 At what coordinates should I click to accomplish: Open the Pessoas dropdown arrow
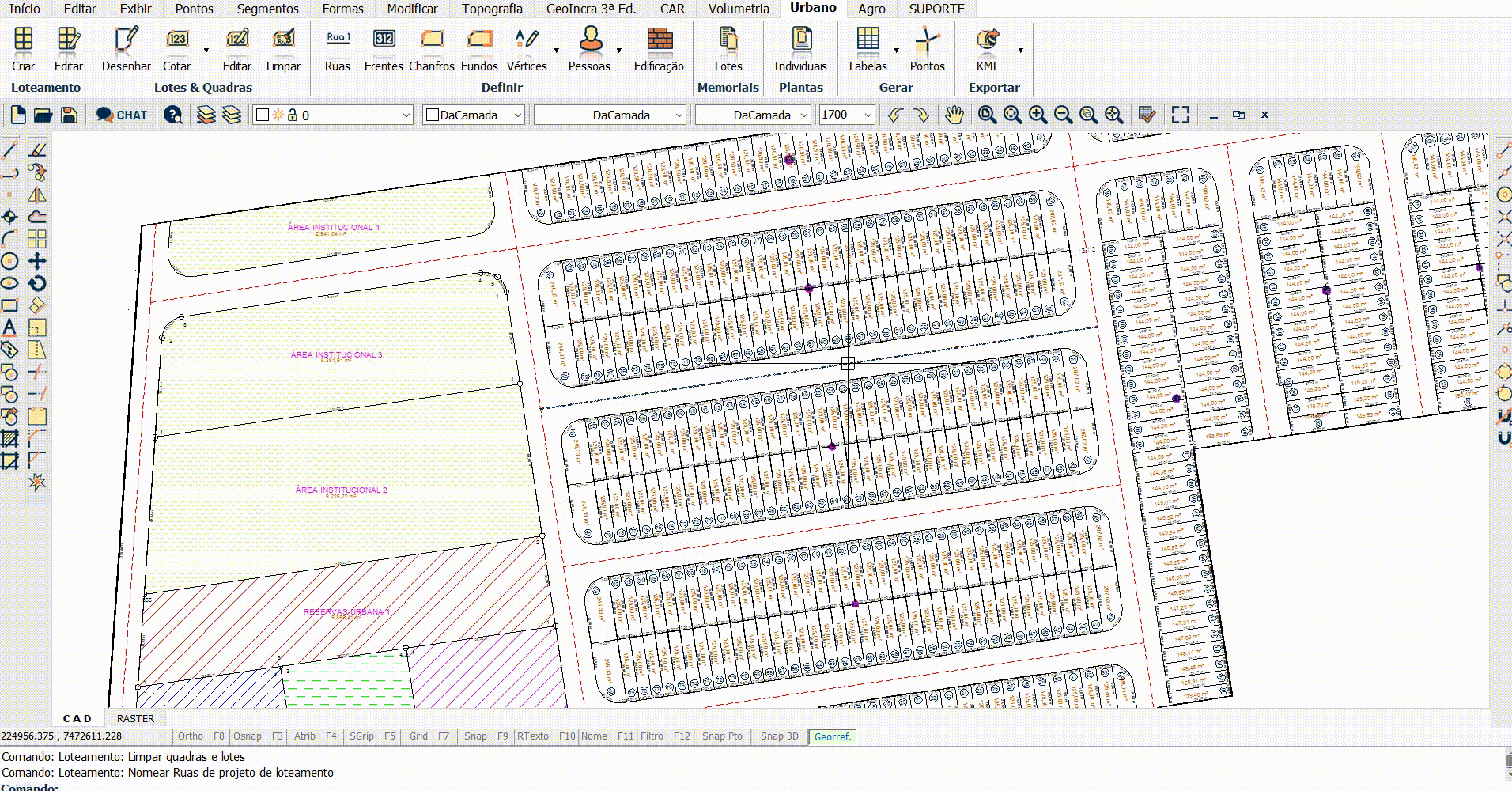click(x=618, y=51)
